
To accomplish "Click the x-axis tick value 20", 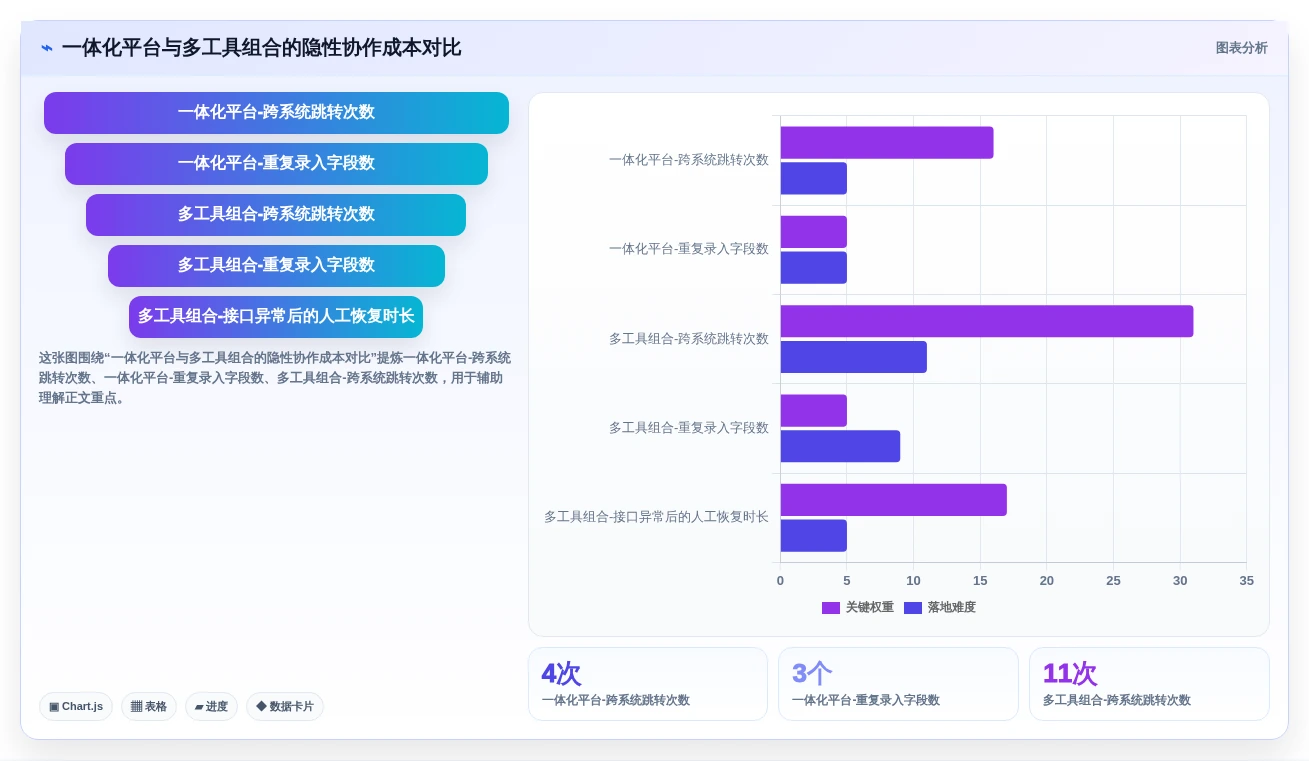I will (1047, 581).
